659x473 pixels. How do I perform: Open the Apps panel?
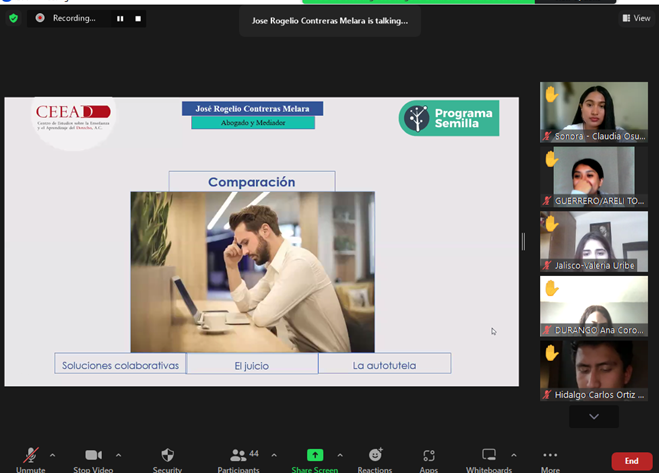tap(429, 460)
